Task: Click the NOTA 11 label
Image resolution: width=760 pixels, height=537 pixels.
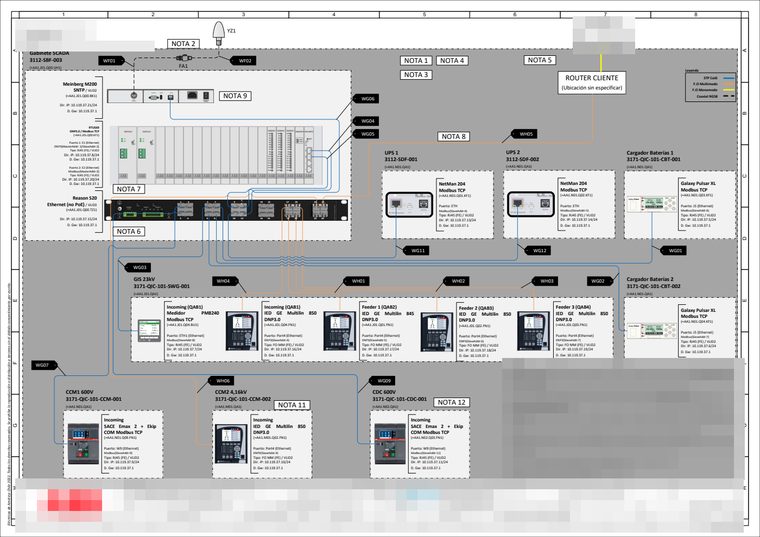Action: [292, 405]
